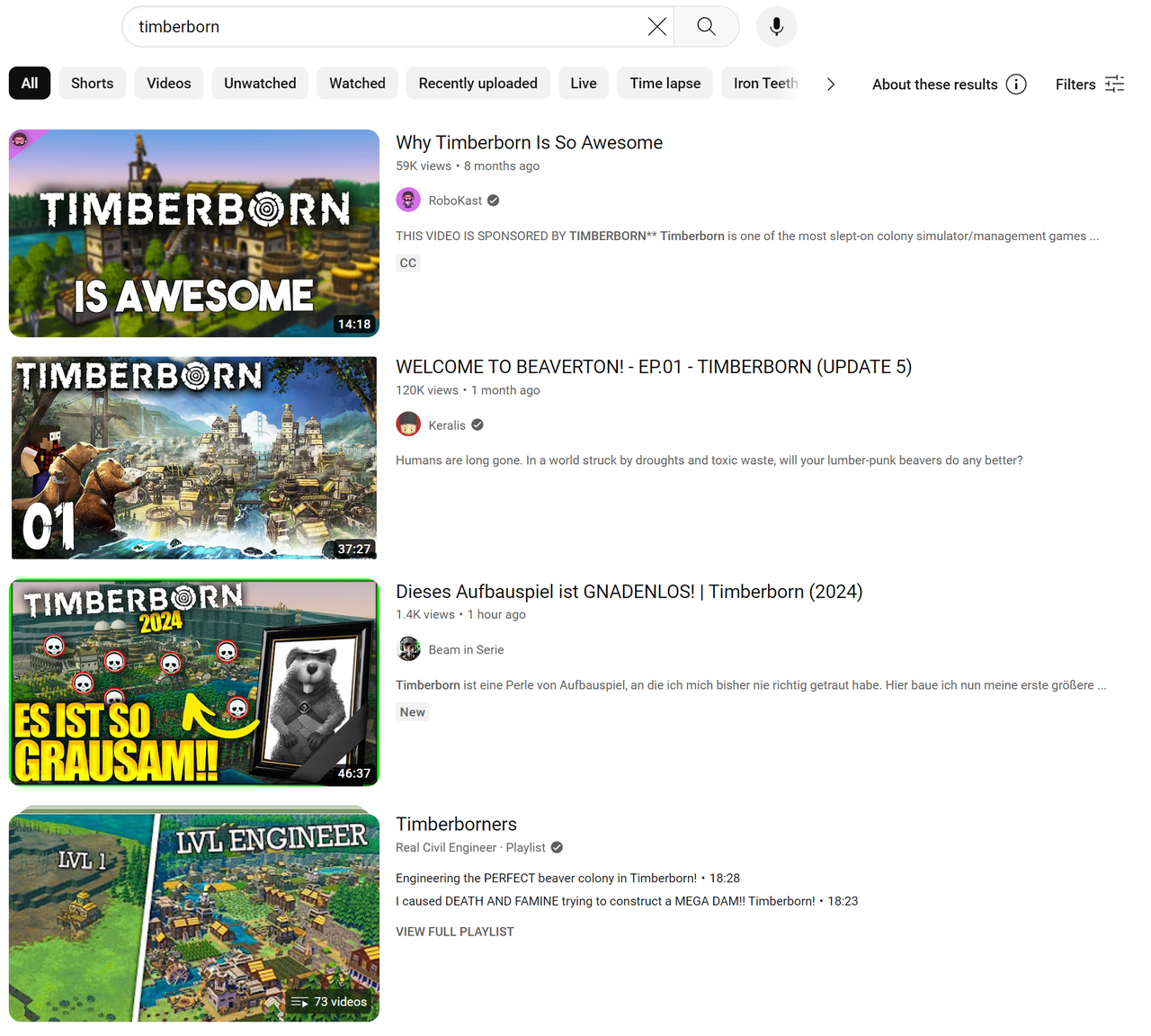Click the RoboKast channel avatar
1151x1036 pixels.
point(408,201)
